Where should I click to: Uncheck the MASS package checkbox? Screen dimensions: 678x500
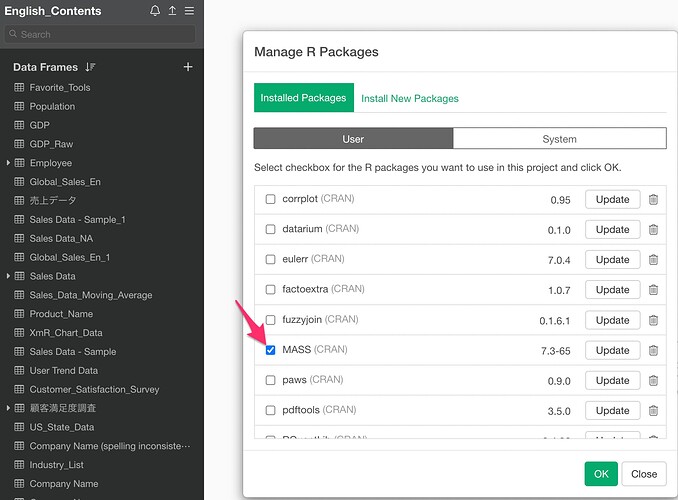270,350
